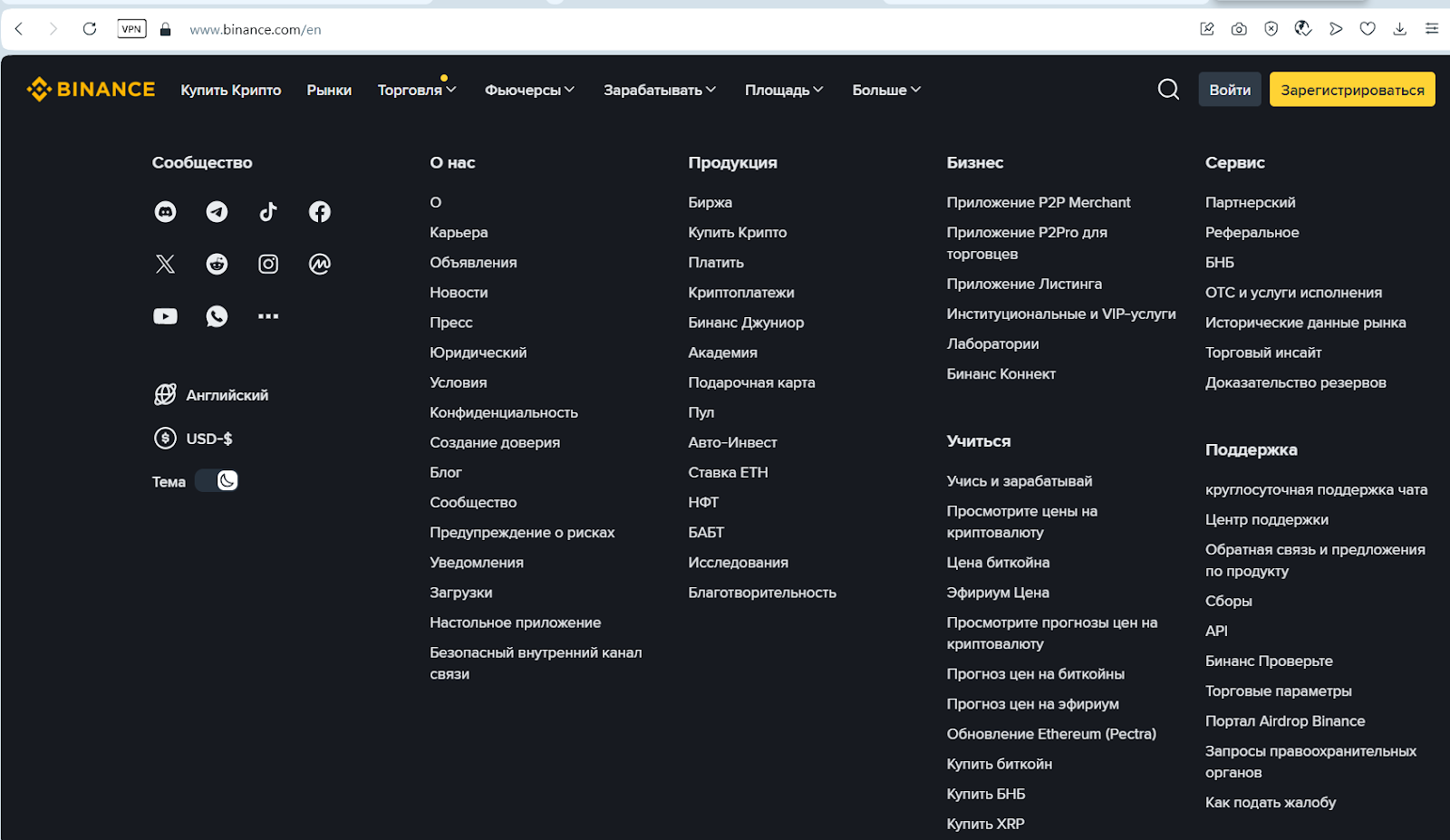Show more social networks (three dots)
The width and height of the screenshot is (1450, 840).
[268, 316]
